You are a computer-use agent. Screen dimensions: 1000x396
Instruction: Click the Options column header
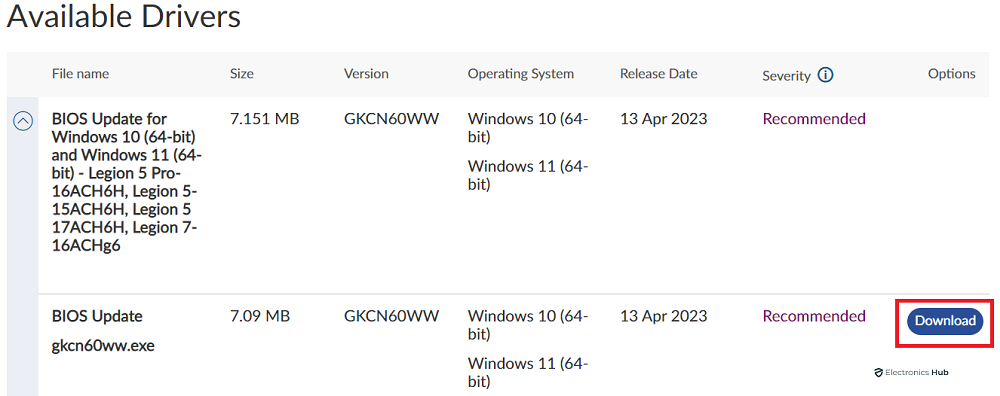(952, 74)
